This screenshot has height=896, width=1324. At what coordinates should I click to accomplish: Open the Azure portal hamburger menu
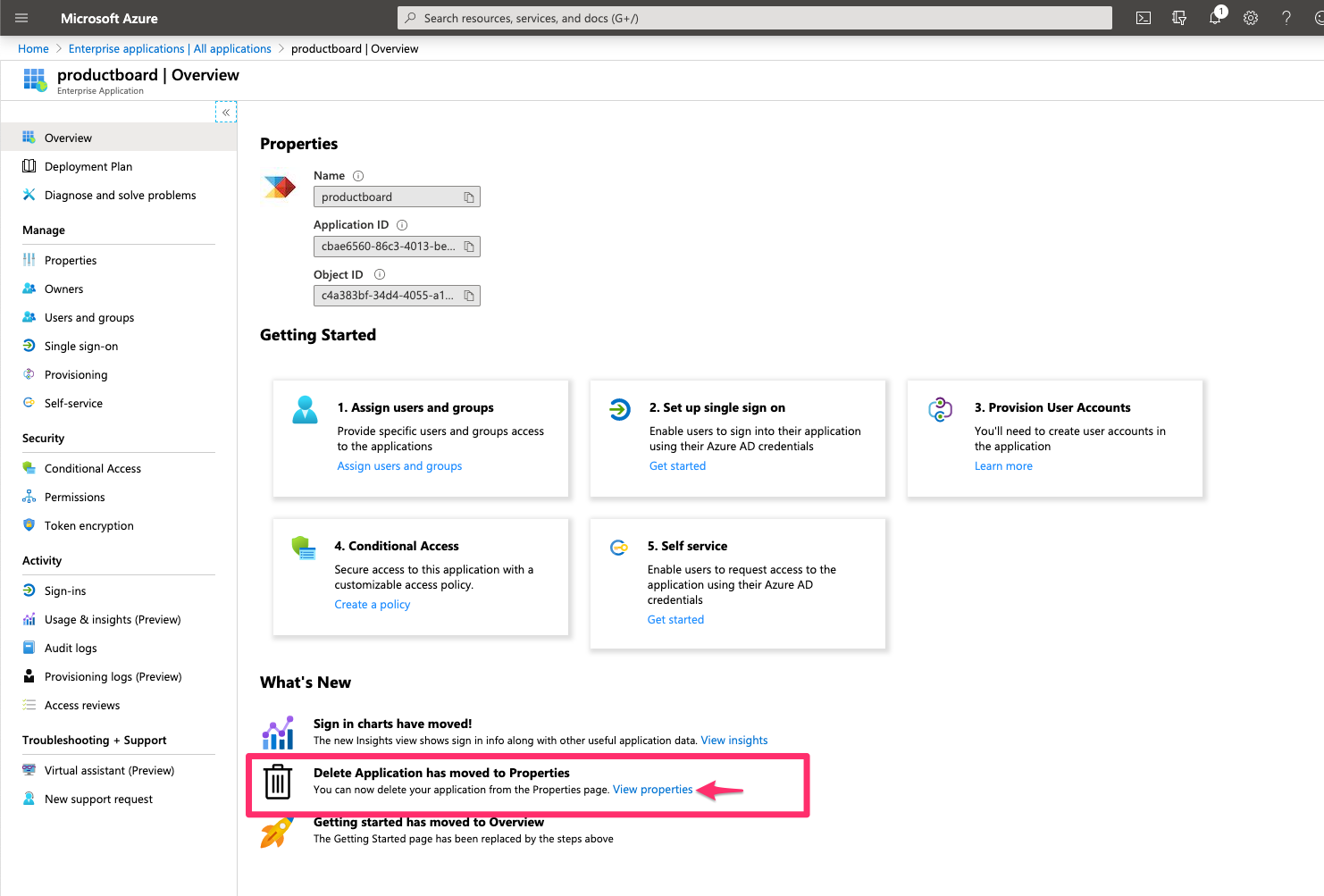(x=22, y=18)
